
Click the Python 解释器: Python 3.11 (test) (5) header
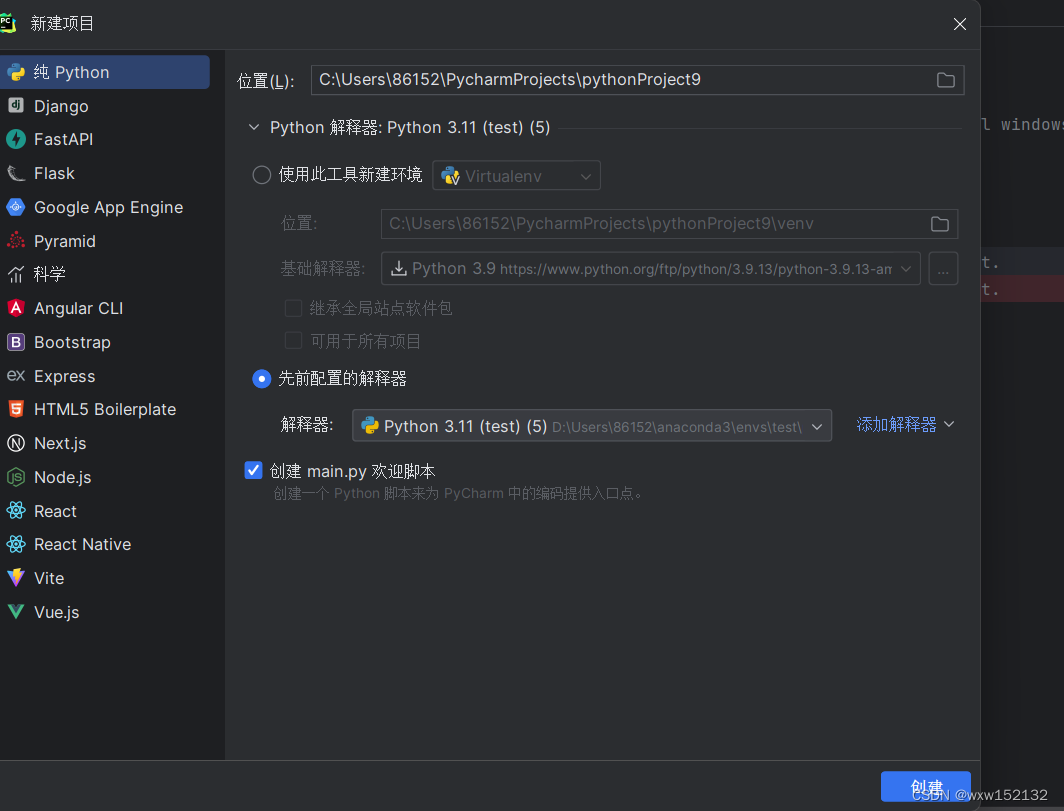(x=410, y=128)
